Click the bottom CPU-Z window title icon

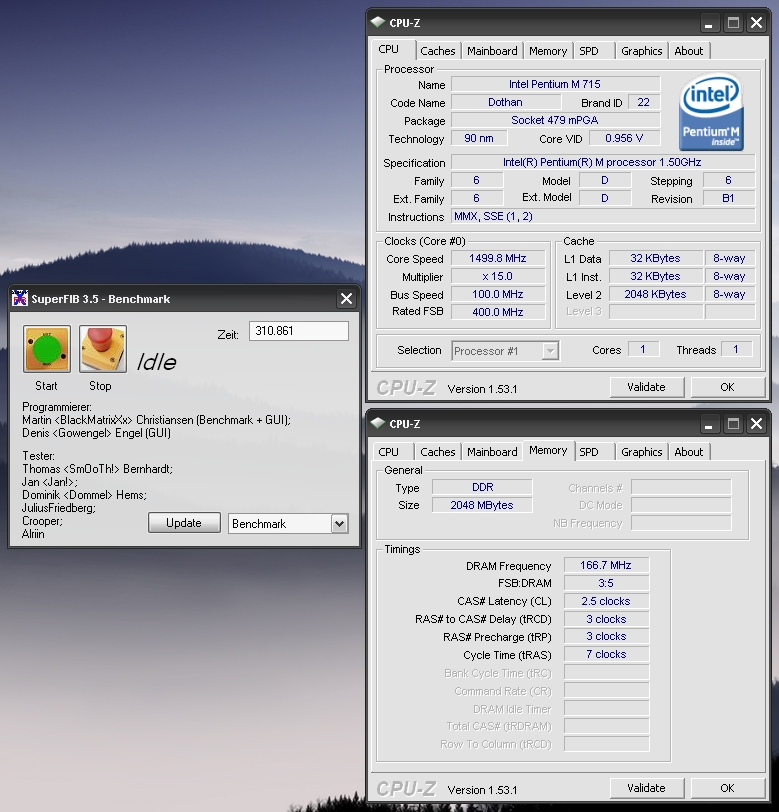click(378, 423)
